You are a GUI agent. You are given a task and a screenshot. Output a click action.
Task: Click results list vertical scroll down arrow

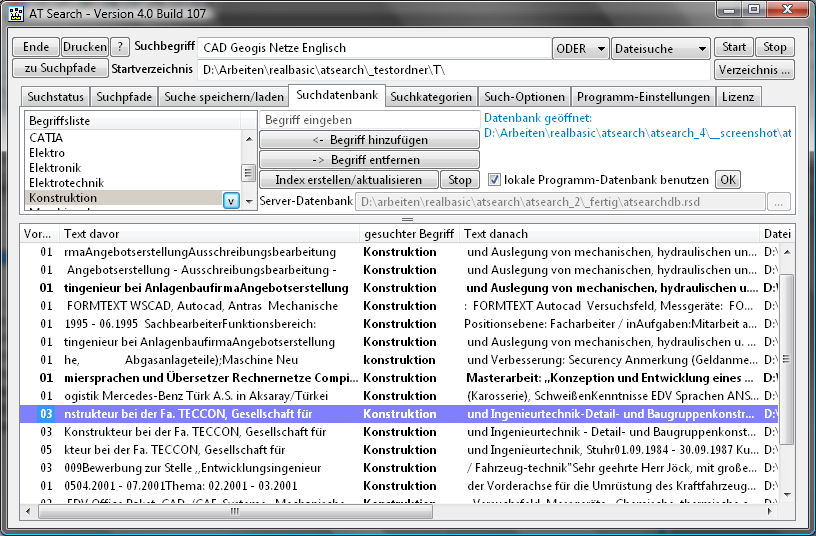[x=787, y=494]
